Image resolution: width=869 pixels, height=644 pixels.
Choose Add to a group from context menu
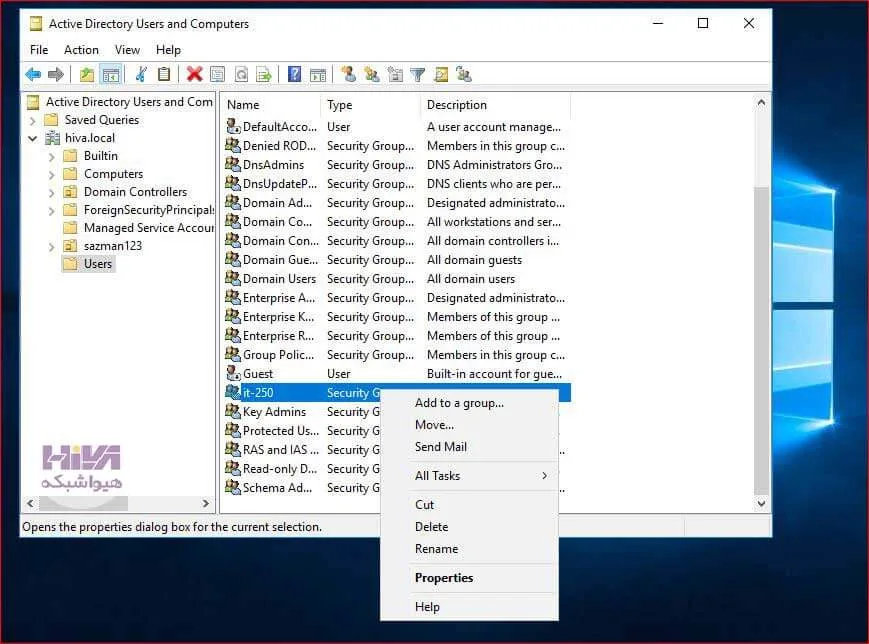click(x=469, y=403)
